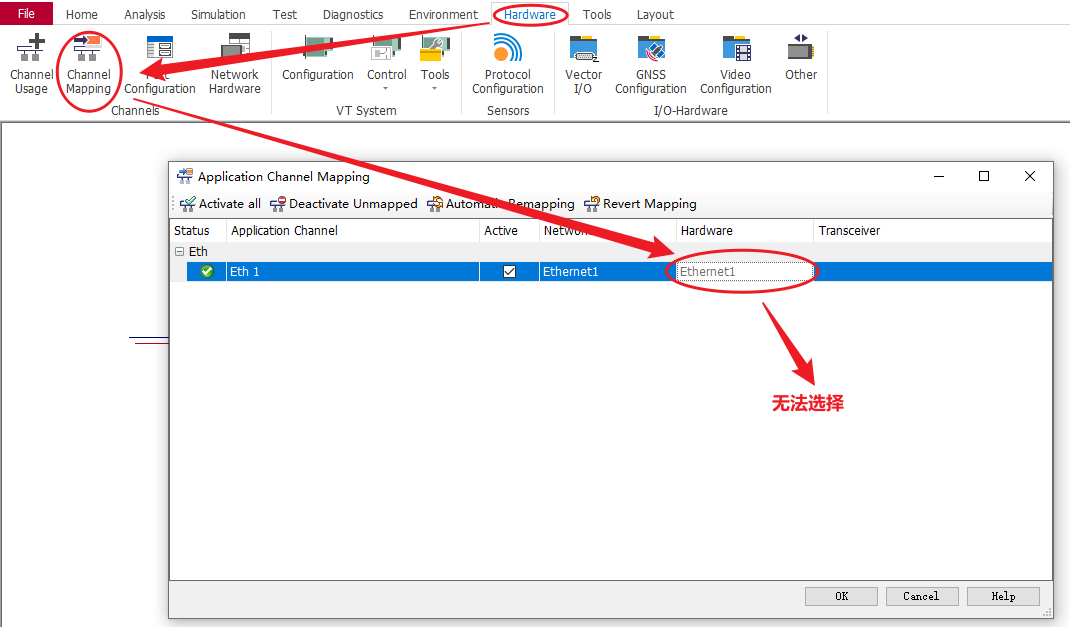Viewport: 1070px width, 627px height.
Task: Click the Application Channel column header
Action: coord(353,231)
